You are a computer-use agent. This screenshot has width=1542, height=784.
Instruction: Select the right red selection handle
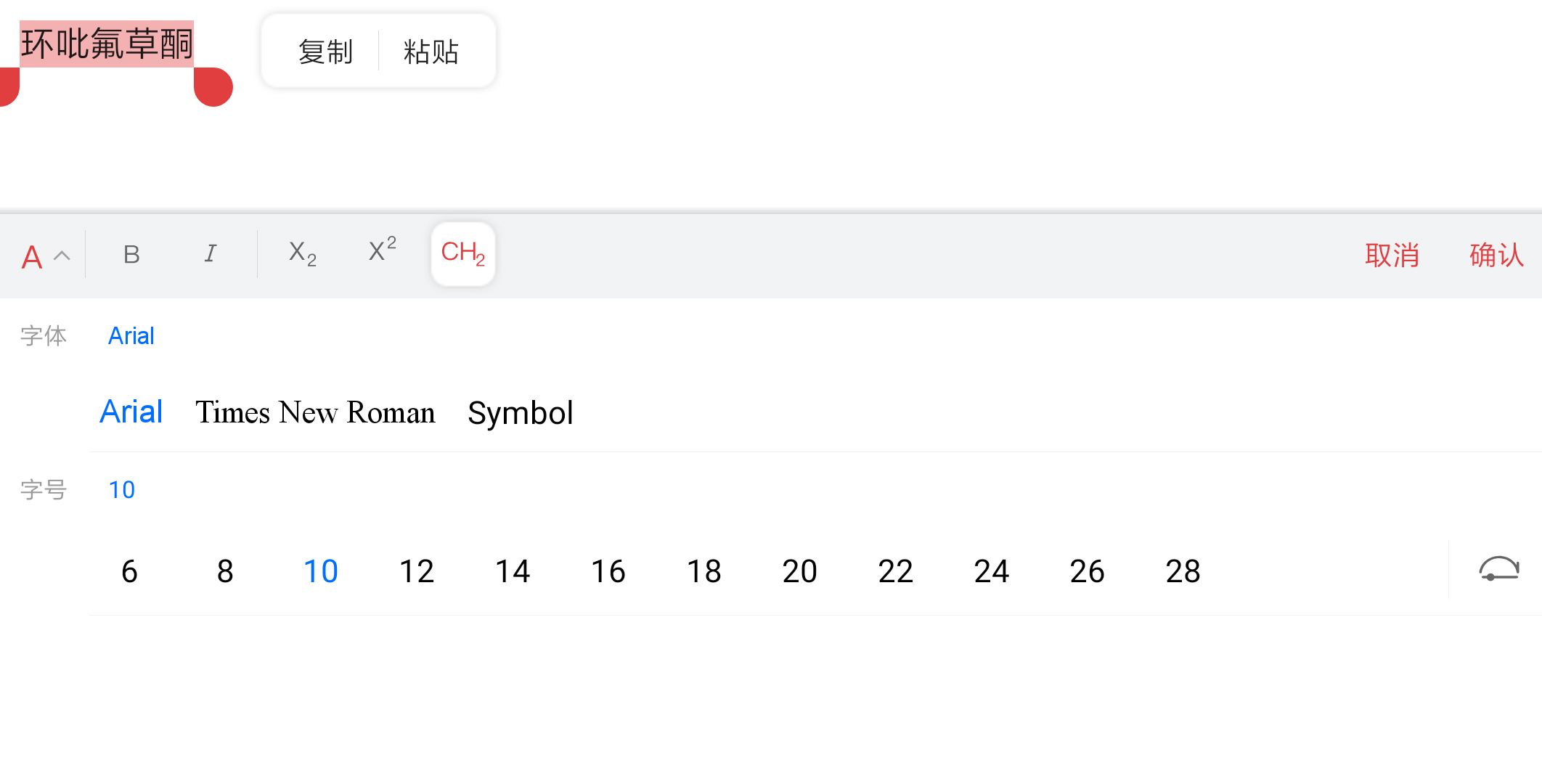(x=213, y=87)
